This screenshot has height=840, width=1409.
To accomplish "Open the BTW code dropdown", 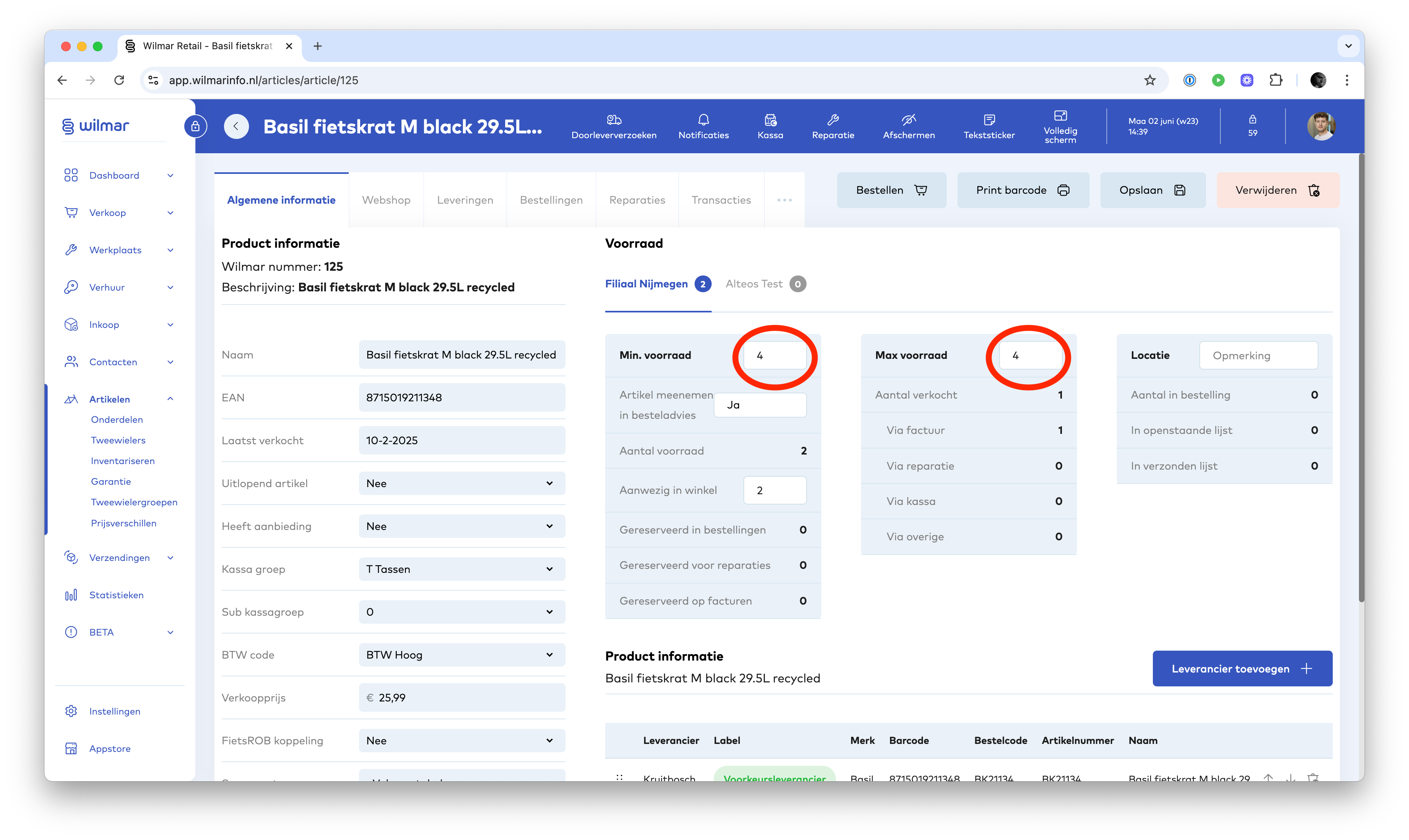I will click(x=461, y=655).
